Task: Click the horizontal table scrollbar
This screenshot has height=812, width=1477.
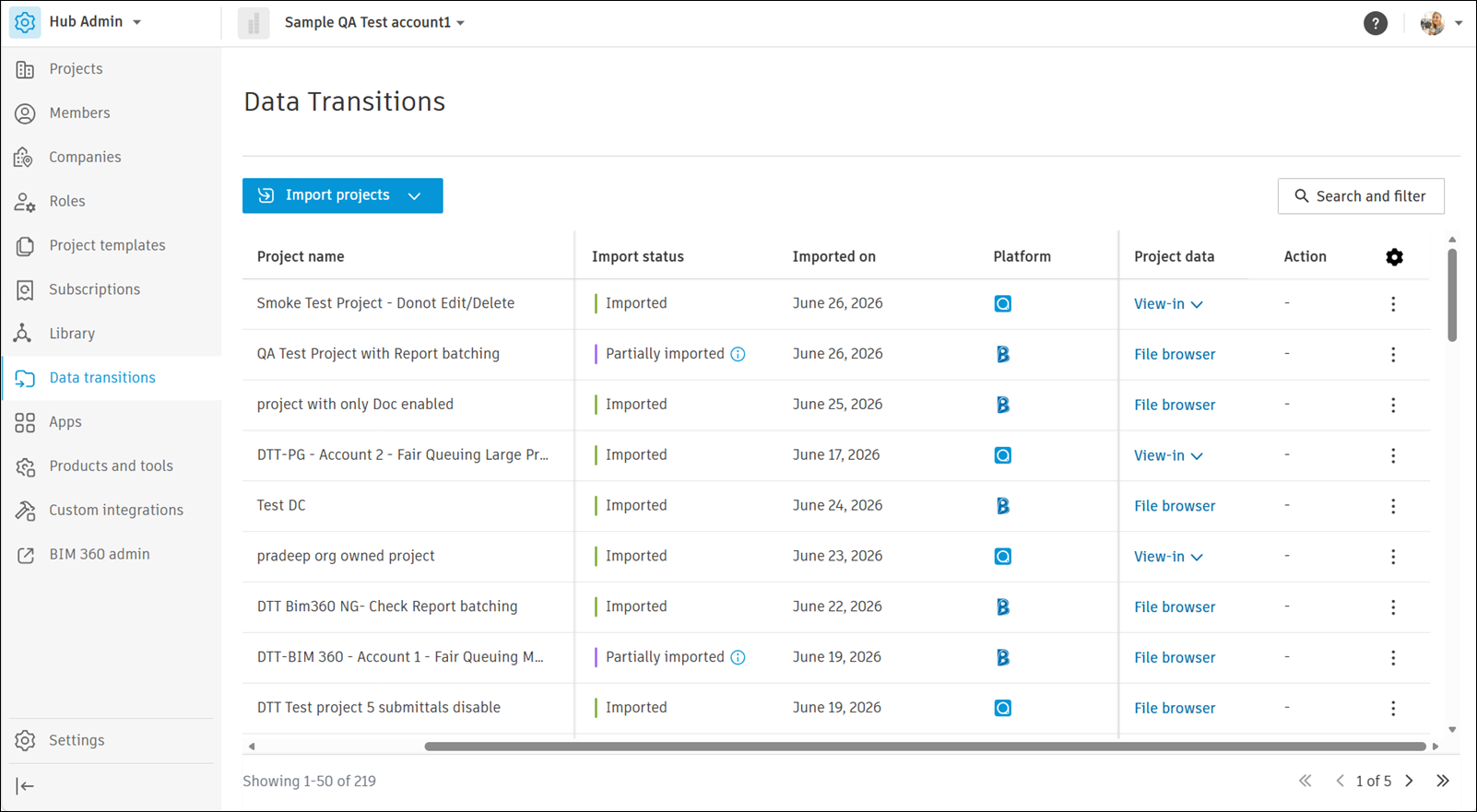Action: [x=925, y=747]
